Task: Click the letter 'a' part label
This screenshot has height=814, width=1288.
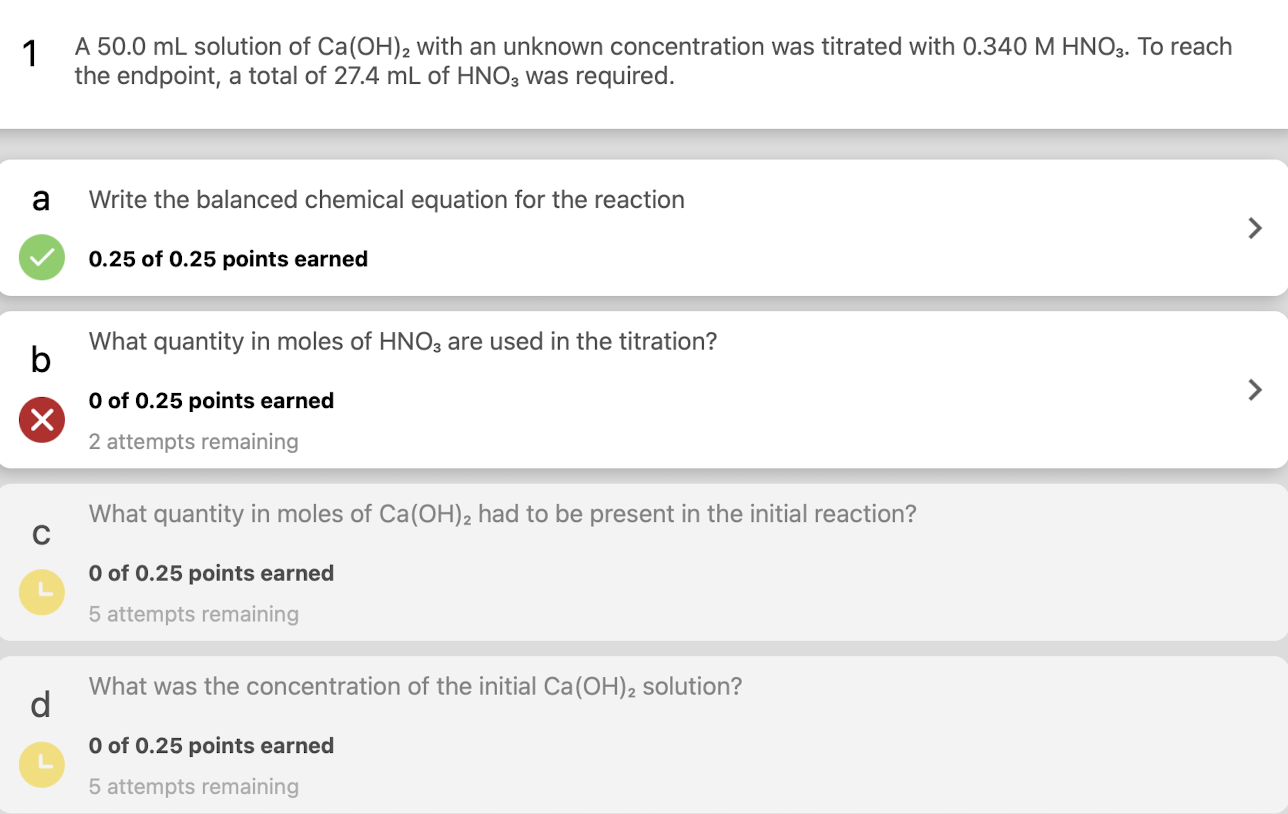Action: pyautogui.click(x=40, y=199)
